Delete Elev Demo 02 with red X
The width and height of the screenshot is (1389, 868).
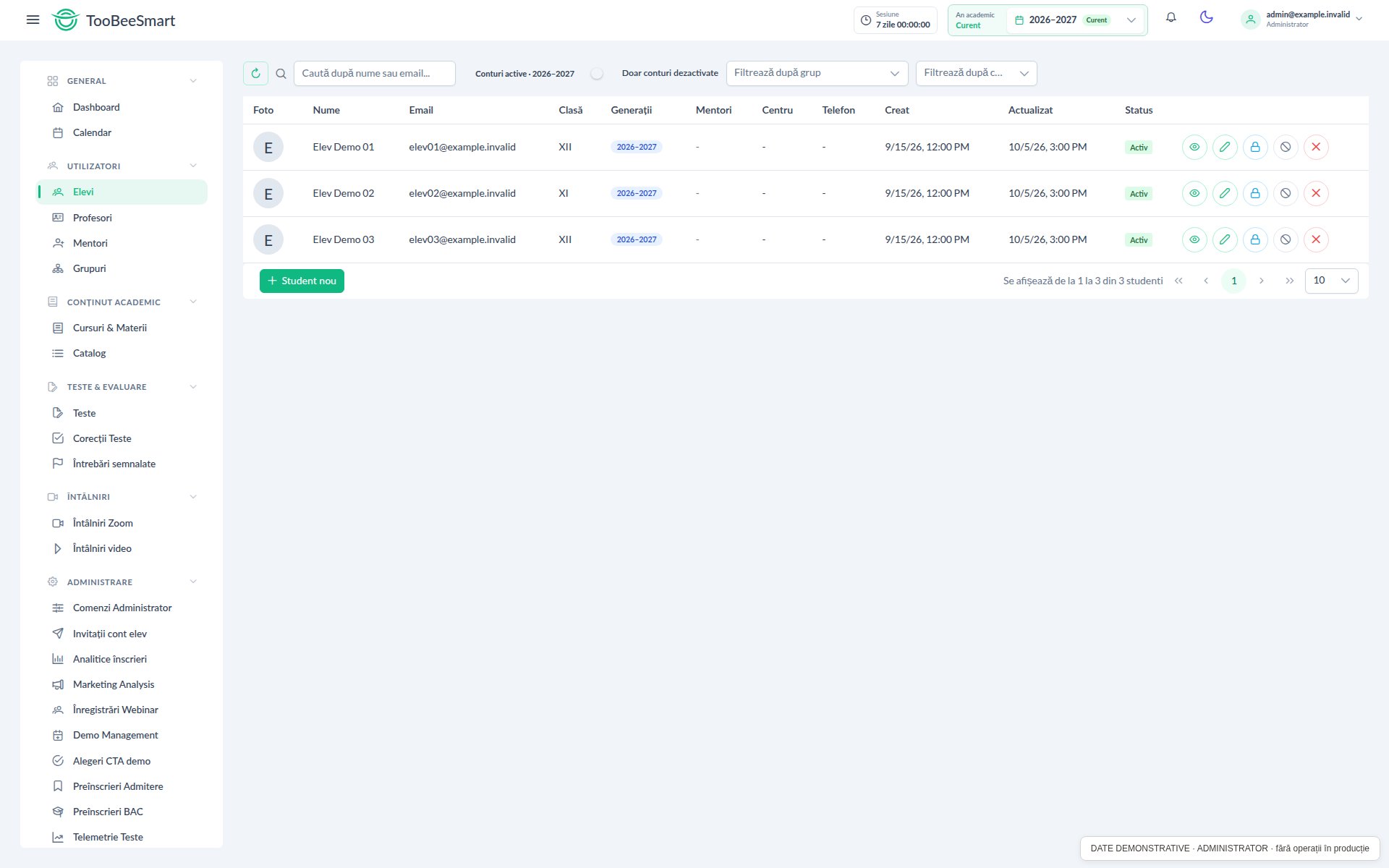point(1316,193)
